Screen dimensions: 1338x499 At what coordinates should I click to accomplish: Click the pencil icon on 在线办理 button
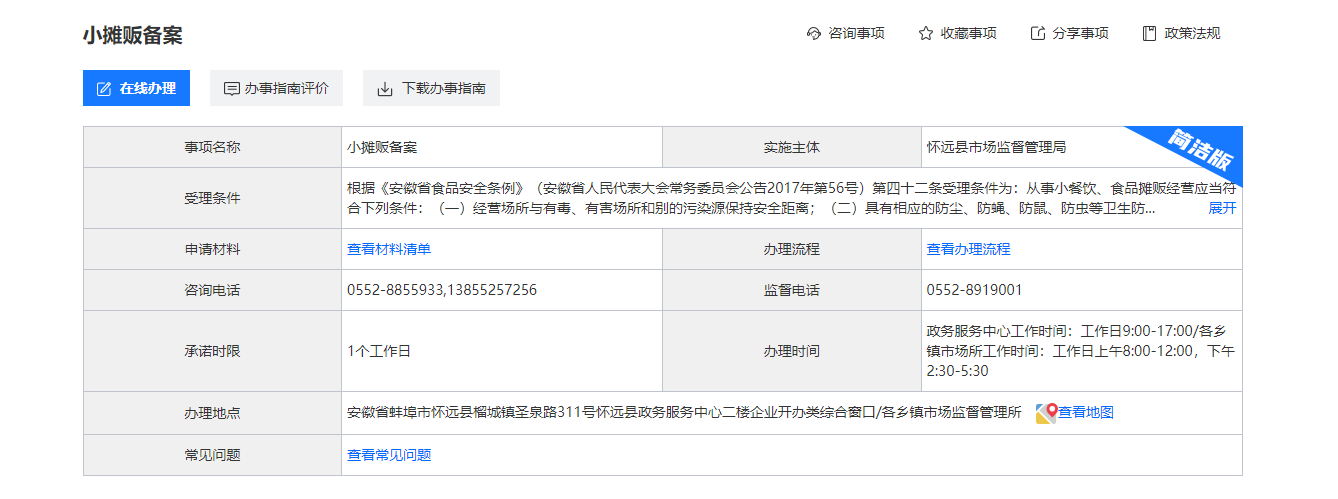click(x=104, y=88)
